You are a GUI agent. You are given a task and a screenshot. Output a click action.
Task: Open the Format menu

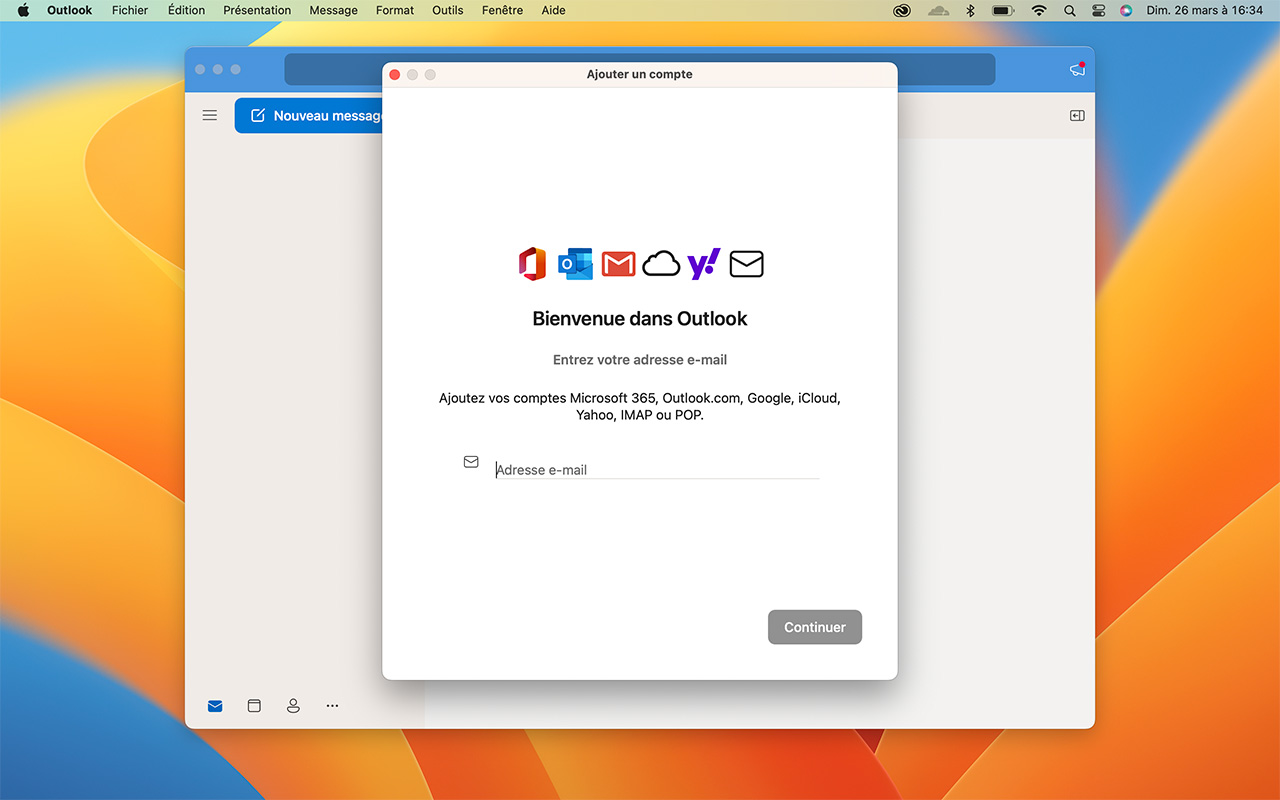[395, 10]
